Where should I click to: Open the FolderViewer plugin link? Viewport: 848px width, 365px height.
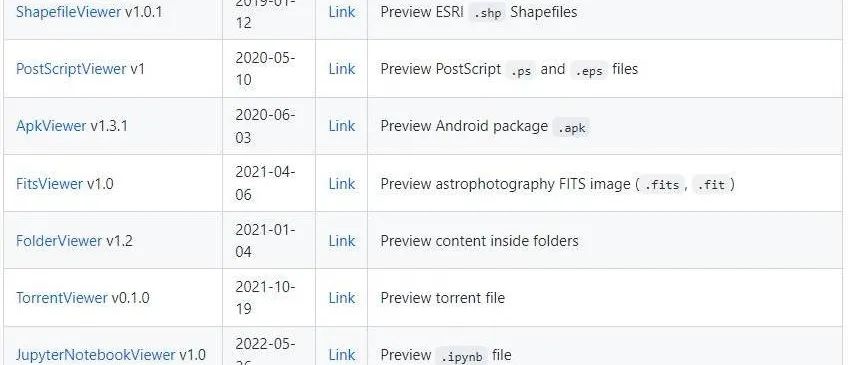point(59,241)
